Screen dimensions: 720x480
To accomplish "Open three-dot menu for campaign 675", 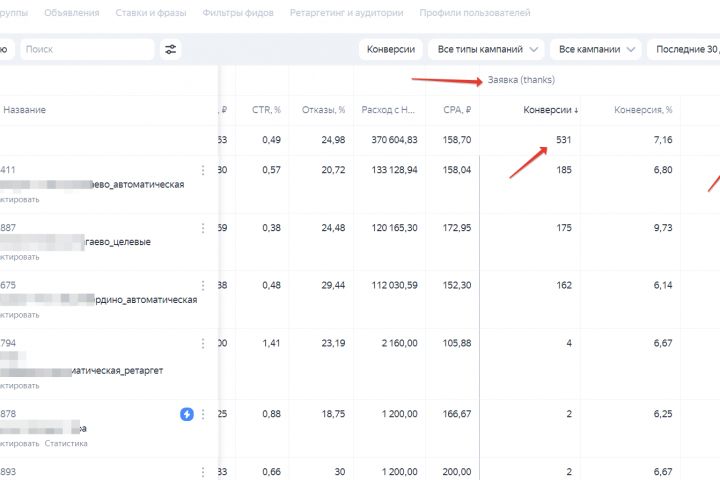I will [x=203, y=286].
